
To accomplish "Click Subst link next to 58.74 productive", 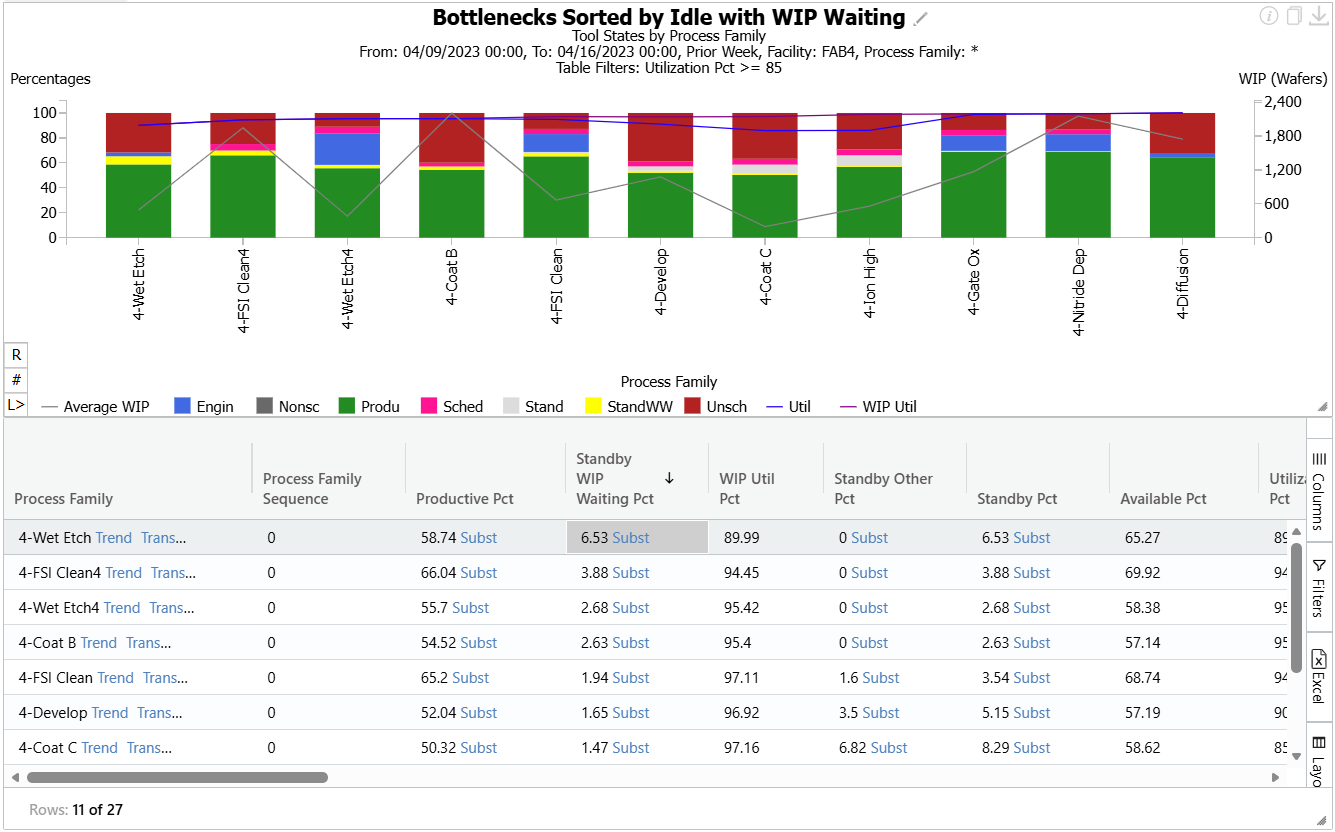I will tap(479, 537).
